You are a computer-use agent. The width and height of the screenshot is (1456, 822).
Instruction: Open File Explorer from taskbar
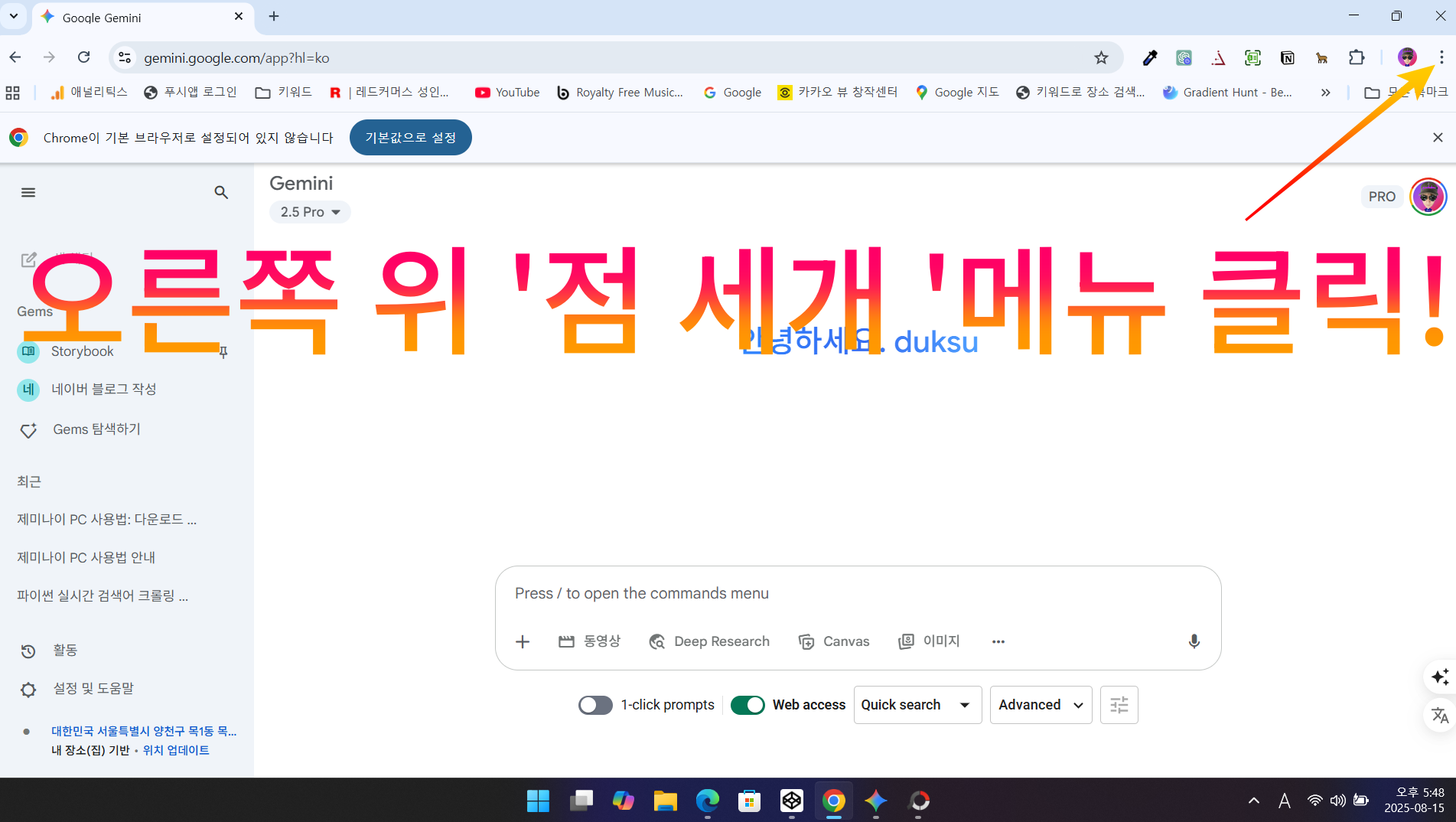click(x=665, y=801)
